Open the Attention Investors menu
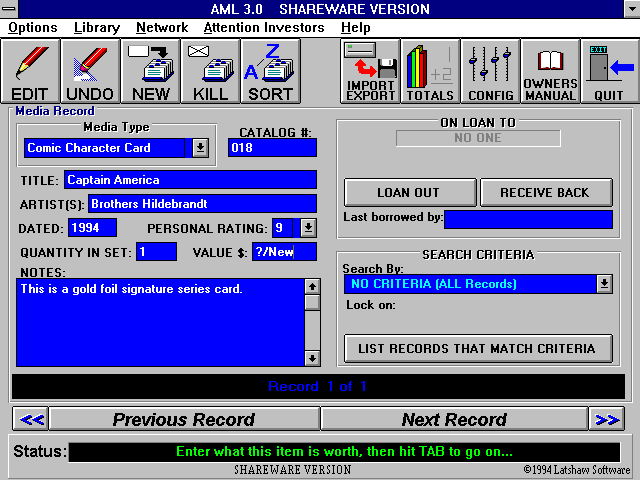Screen dimensions: 640x480 click(x=264, y=28)
